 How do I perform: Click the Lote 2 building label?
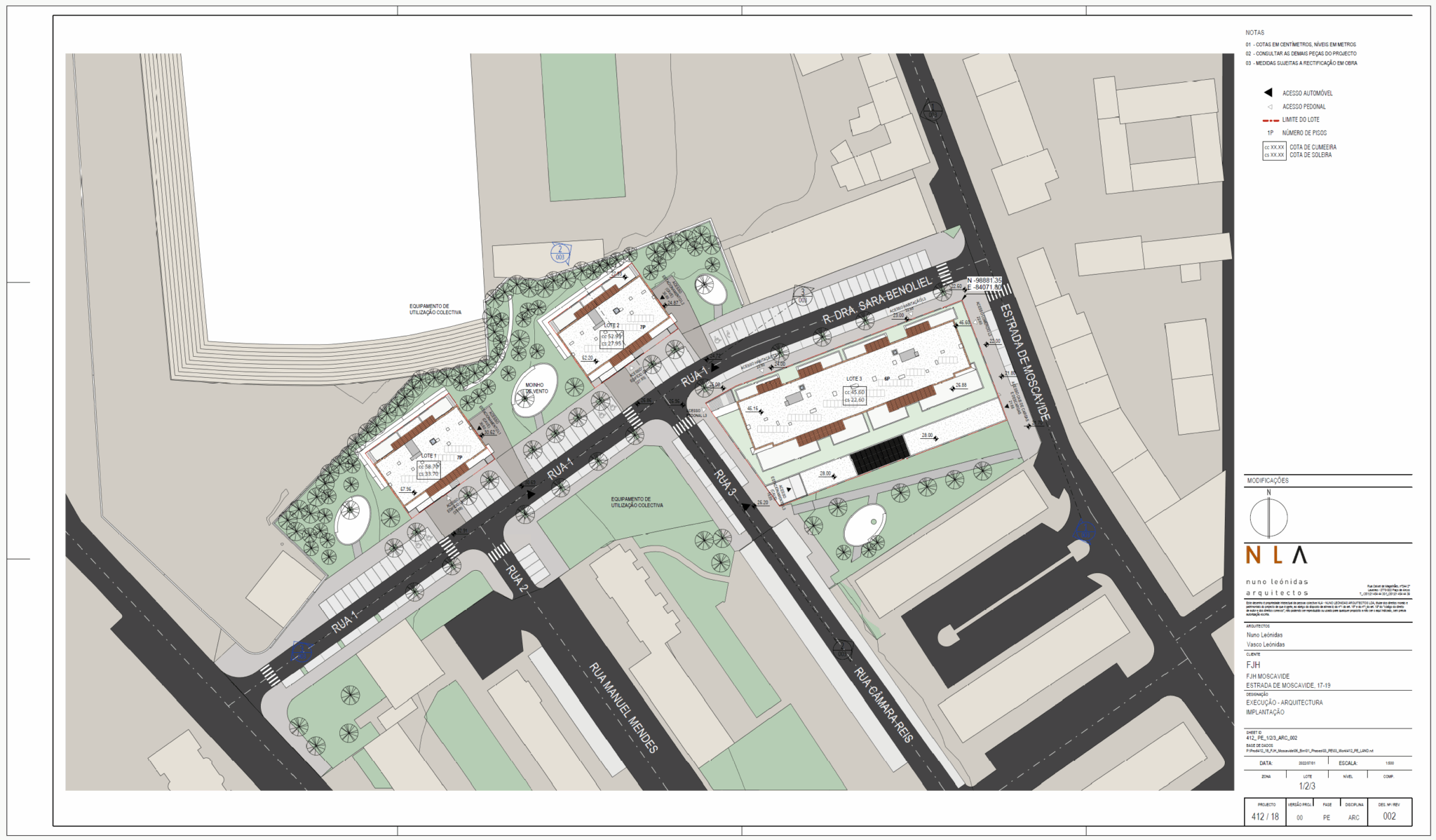(x=611, y=325)
